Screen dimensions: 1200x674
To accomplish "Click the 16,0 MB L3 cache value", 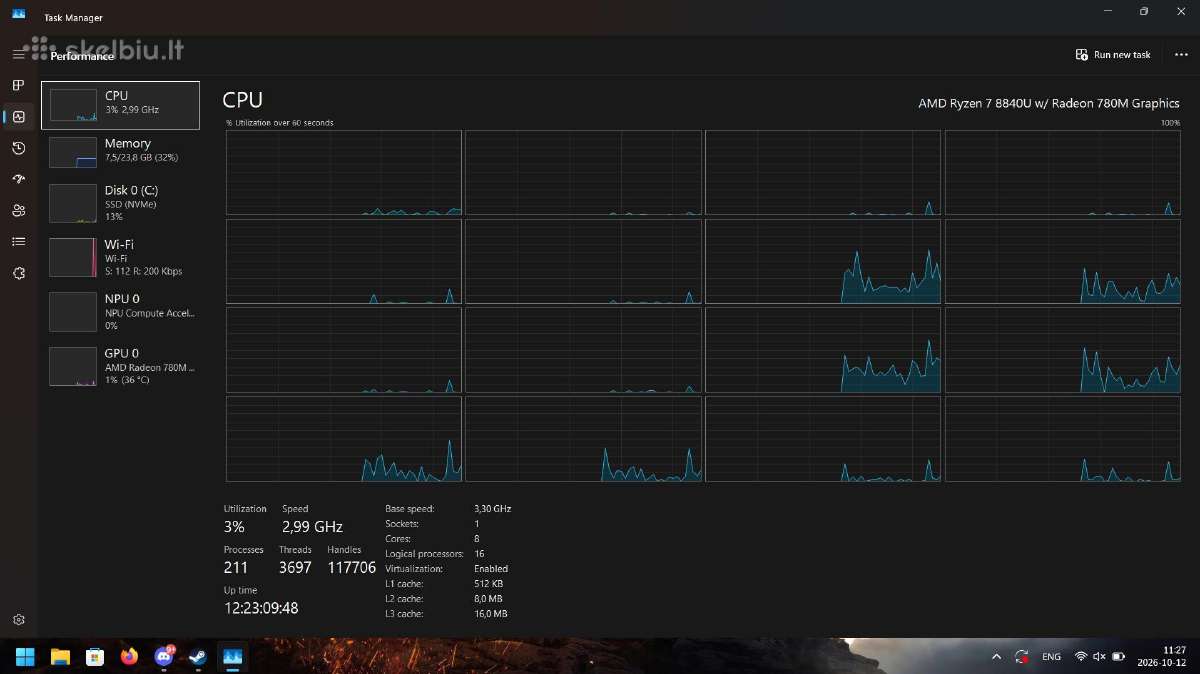I will pos(491,614).
